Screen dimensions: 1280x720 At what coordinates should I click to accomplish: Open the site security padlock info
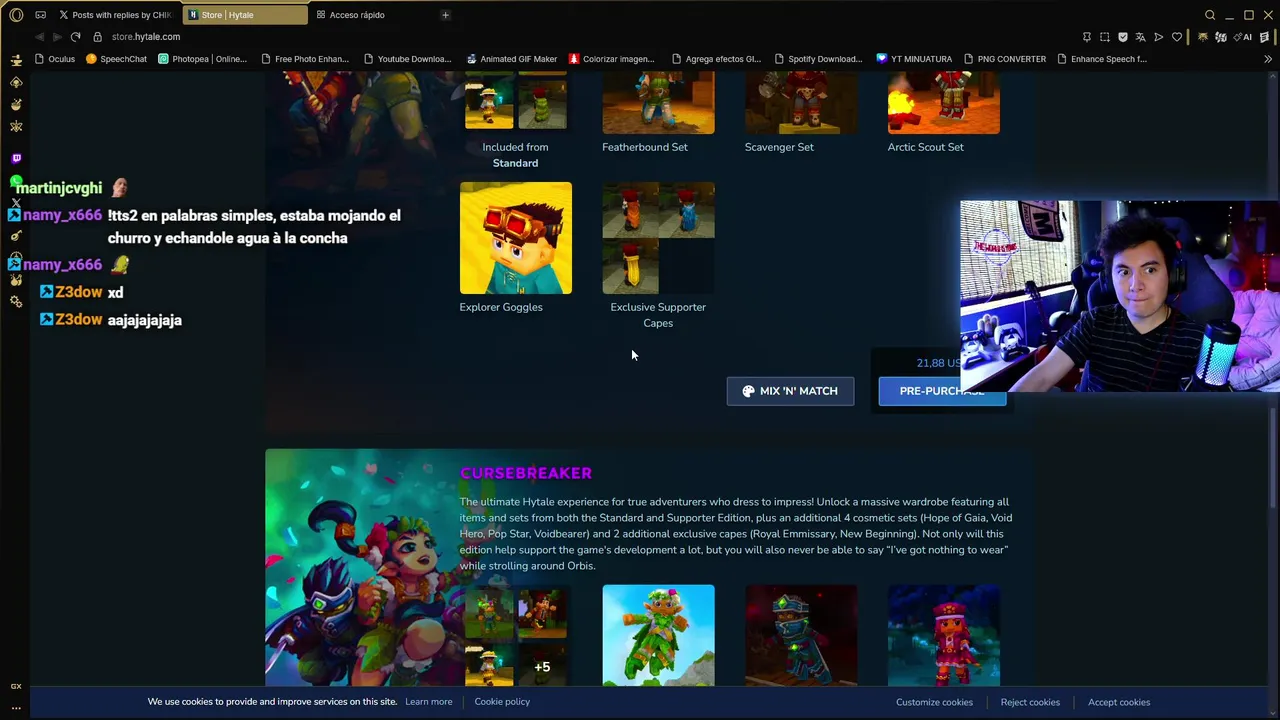pyautogui.click(x=97, y=37)
